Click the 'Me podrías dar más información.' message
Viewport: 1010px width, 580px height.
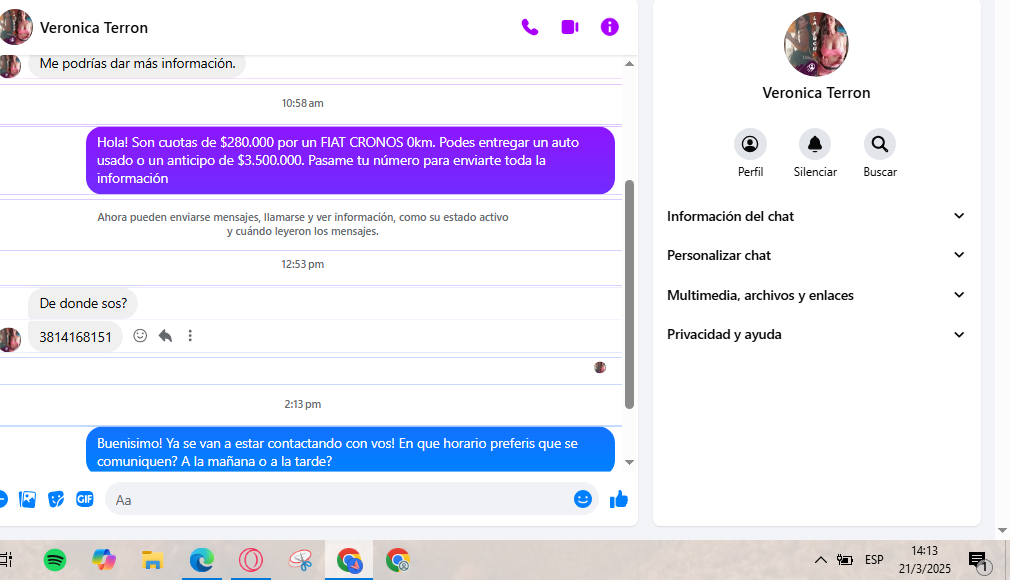pos(137,64)
